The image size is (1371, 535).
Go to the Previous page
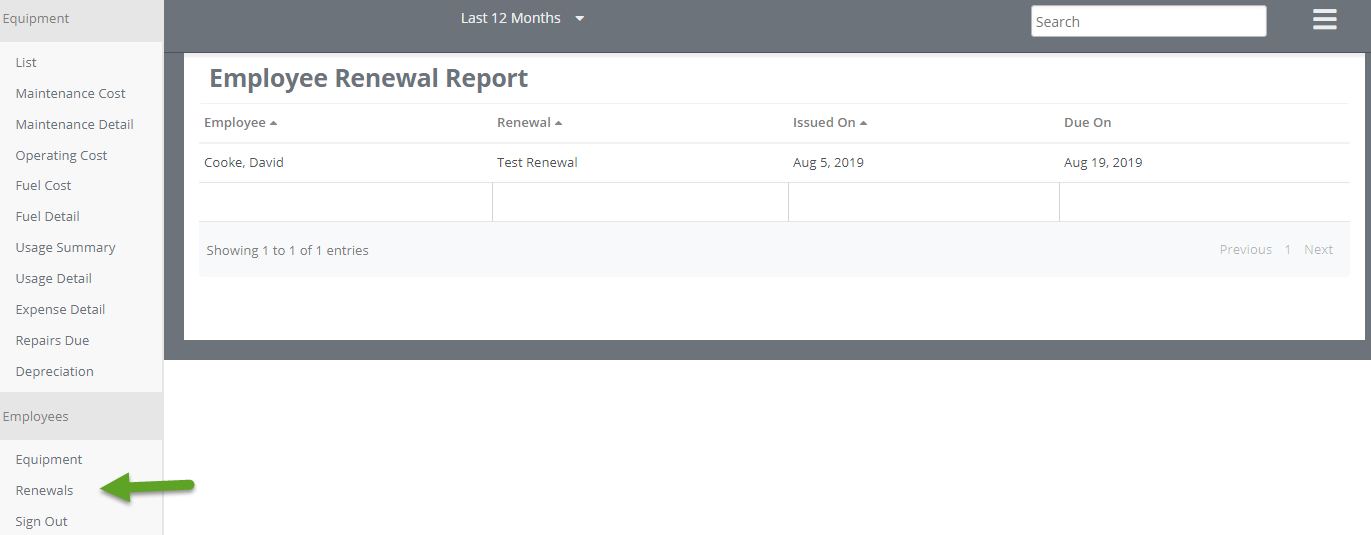pyautogui.click(x=1246, y=249)
